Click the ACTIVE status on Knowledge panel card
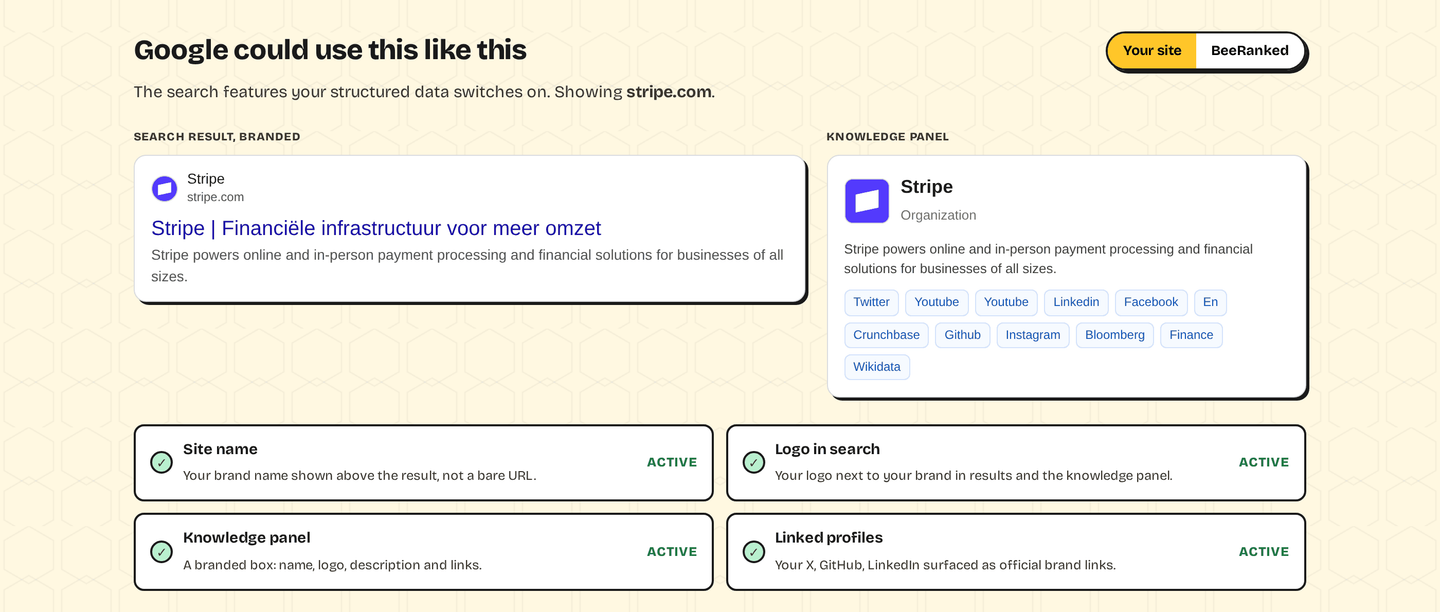Image resolution: width=1440 pixels, height=612 pixels. pos(672,552)
